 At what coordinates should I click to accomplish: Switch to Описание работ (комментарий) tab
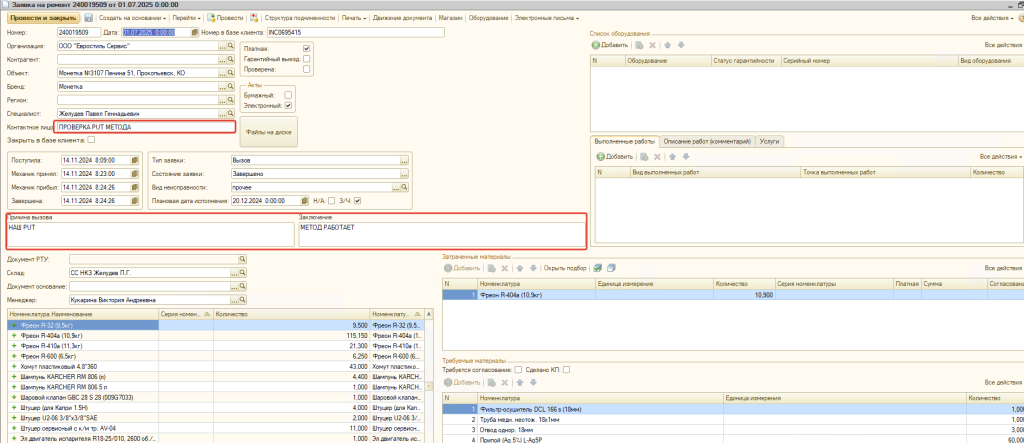[x=706, y=141]
